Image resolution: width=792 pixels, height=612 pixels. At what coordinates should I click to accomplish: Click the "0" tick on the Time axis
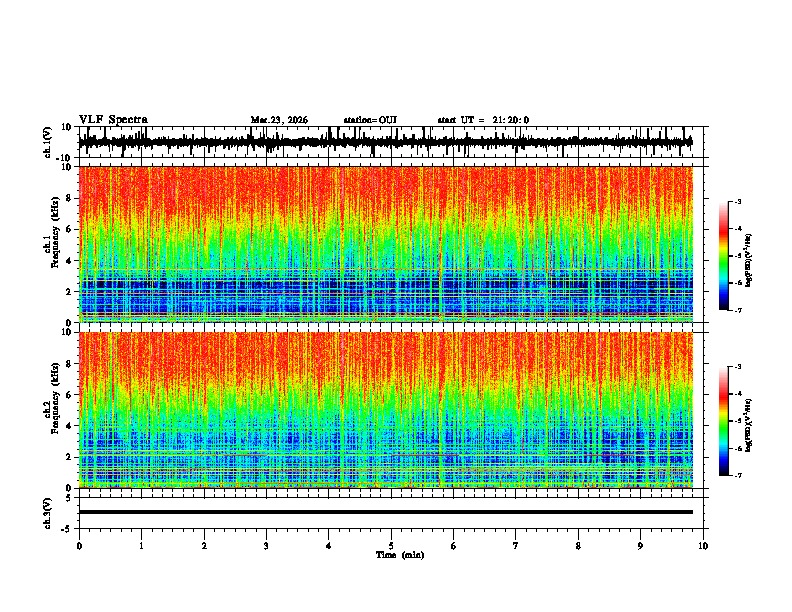[x=79, y=546]
